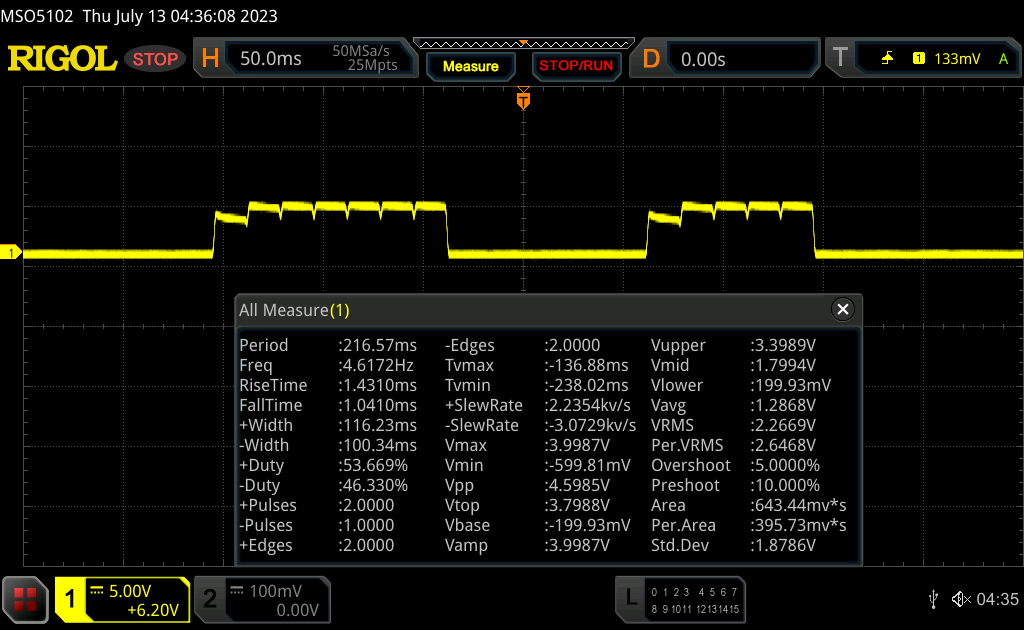Close the All Measure panel

click(842, 310)
